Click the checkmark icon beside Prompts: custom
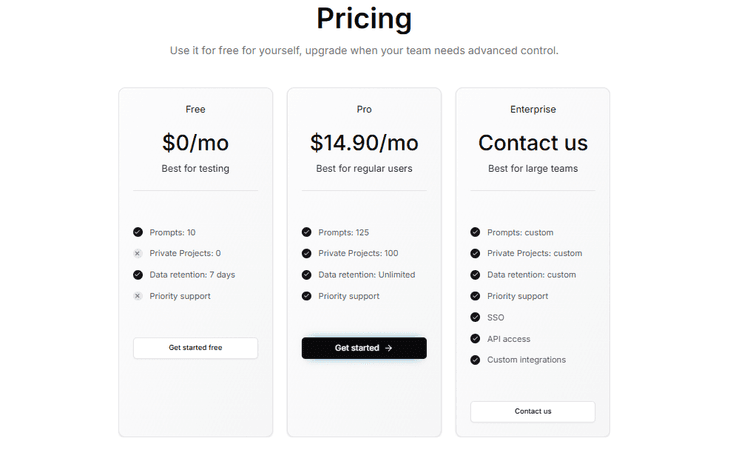The image size is (750, 450). pos(476,232)
